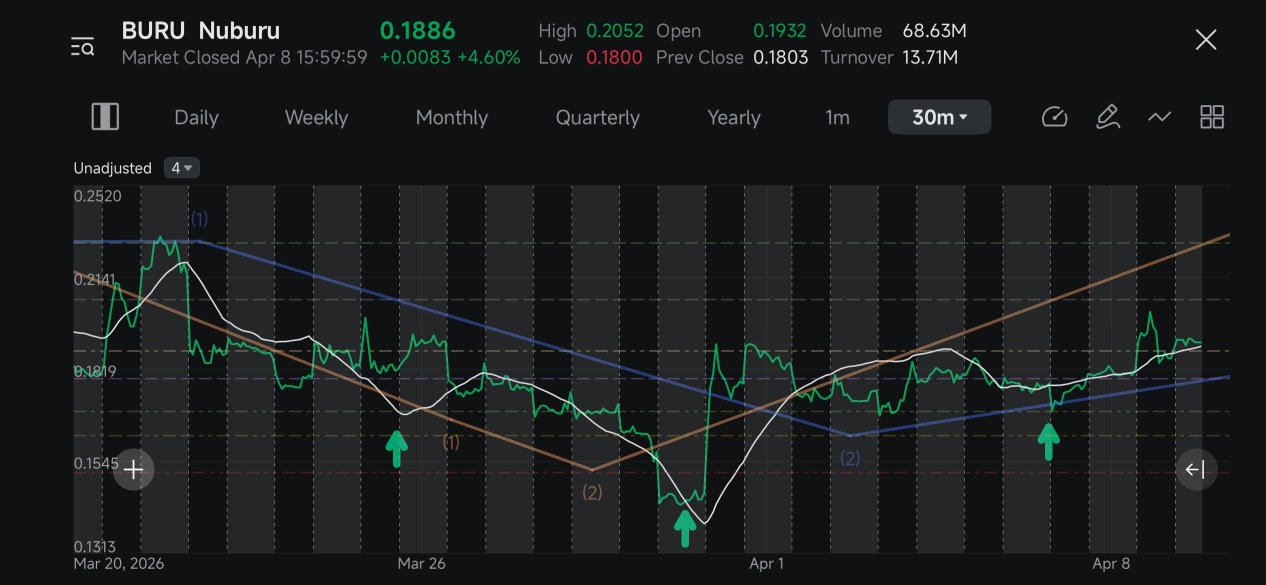Image resolution: width=1266 pixels, height=585 pixels.
Task: Open the grid multi-chart layout icon
Action: (1212, 117)
